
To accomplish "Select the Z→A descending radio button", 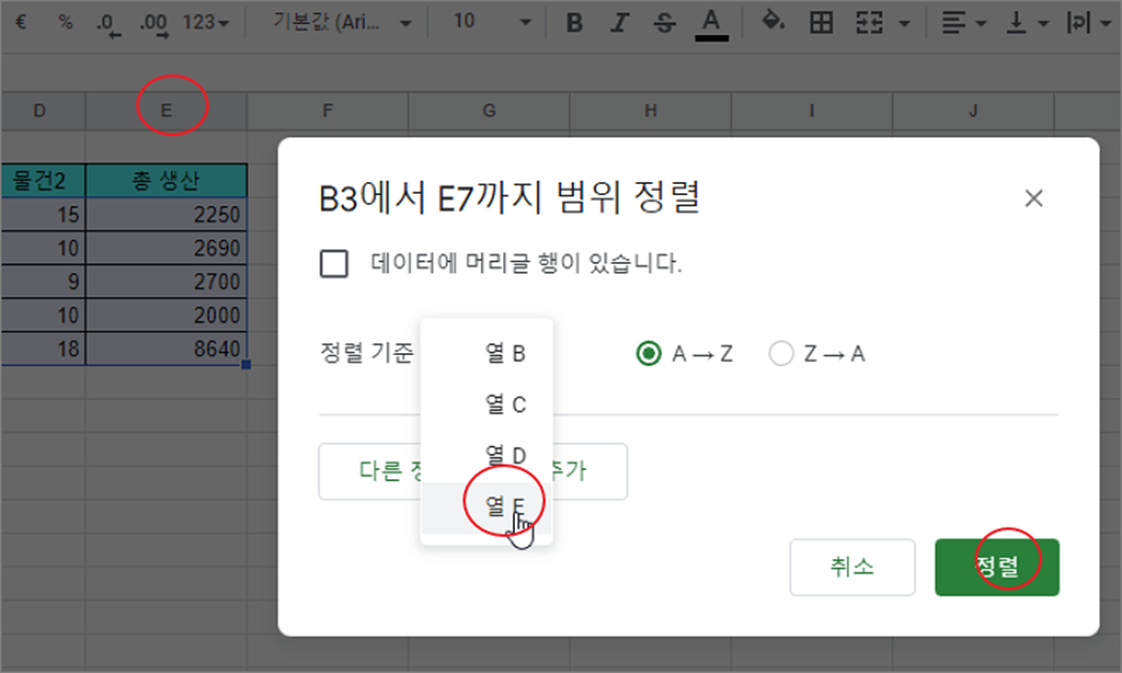I will [781, 353].
